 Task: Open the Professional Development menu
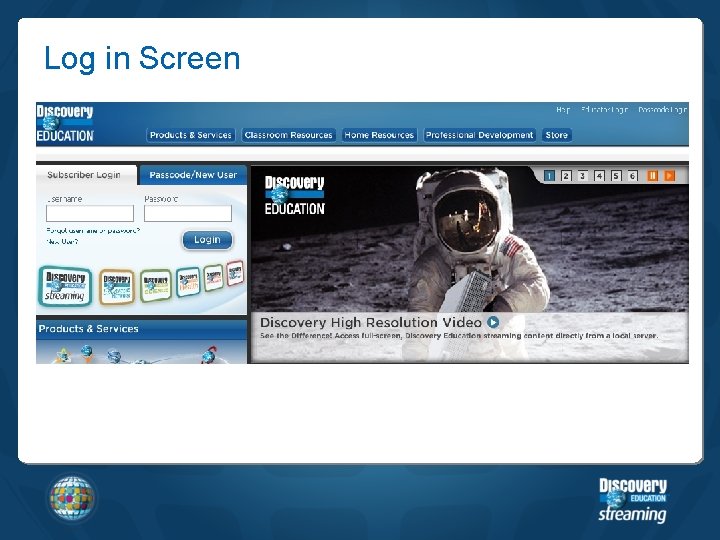click(479, 135)
